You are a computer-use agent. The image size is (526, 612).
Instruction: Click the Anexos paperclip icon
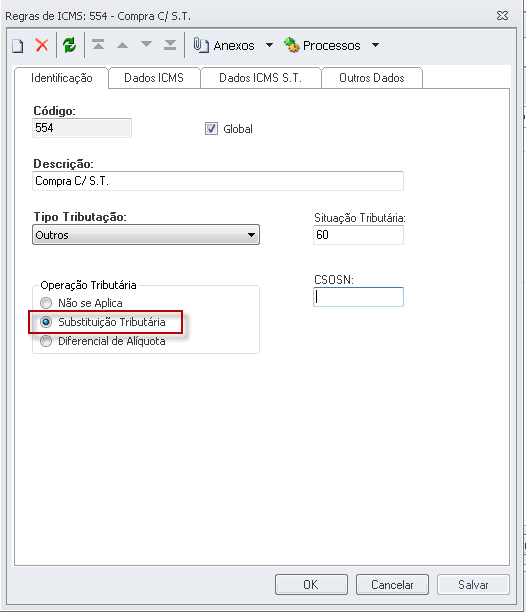coord(201,45)
